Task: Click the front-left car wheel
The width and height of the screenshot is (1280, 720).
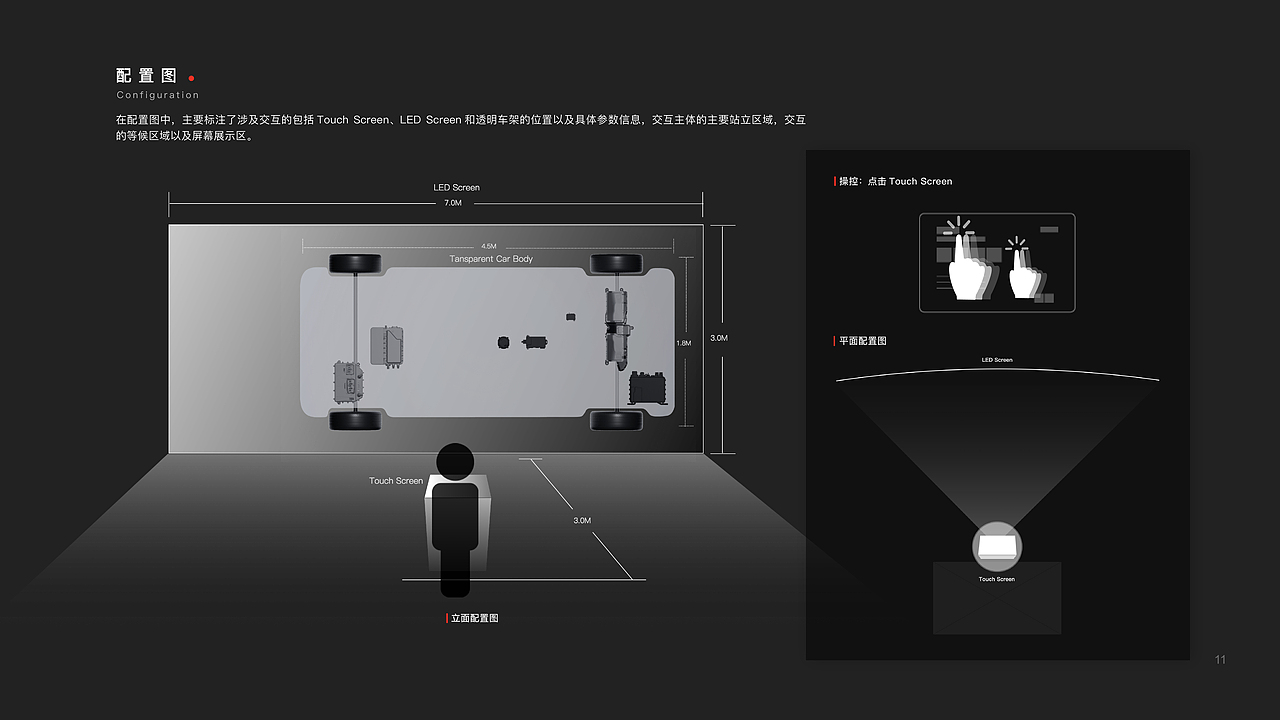Action: (355, 263)
